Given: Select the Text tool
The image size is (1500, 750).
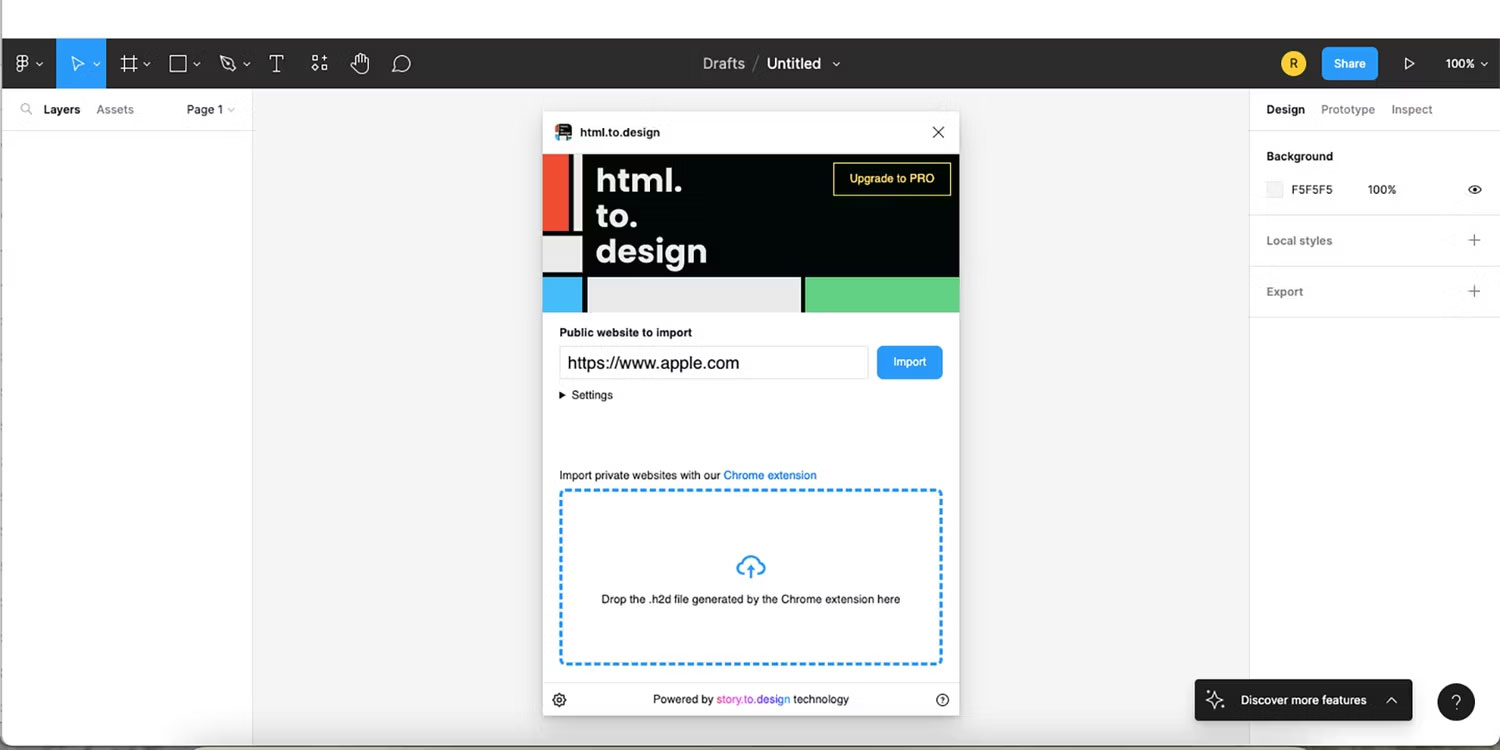Looking at the screenshot, I should pyautogui.click(x=277, y=64).
